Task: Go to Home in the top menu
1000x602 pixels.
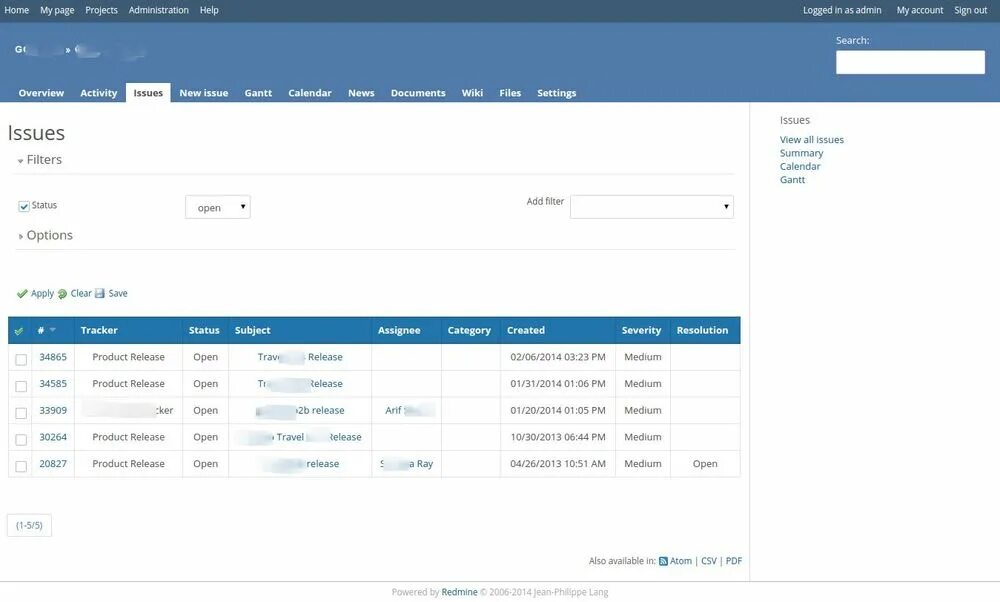Action: [17, 10]
